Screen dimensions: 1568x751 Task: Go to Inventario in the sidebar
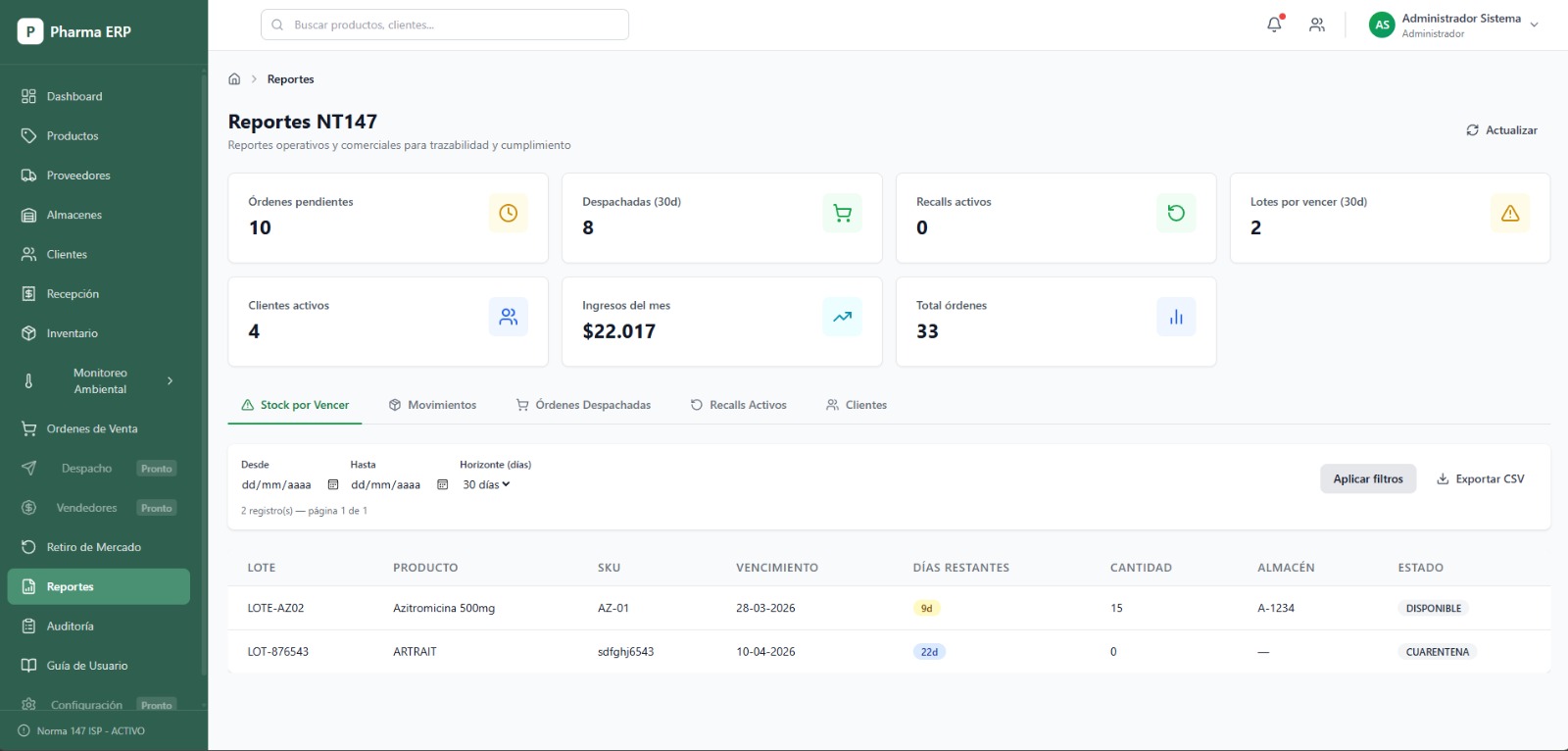[x=73, y=333]
